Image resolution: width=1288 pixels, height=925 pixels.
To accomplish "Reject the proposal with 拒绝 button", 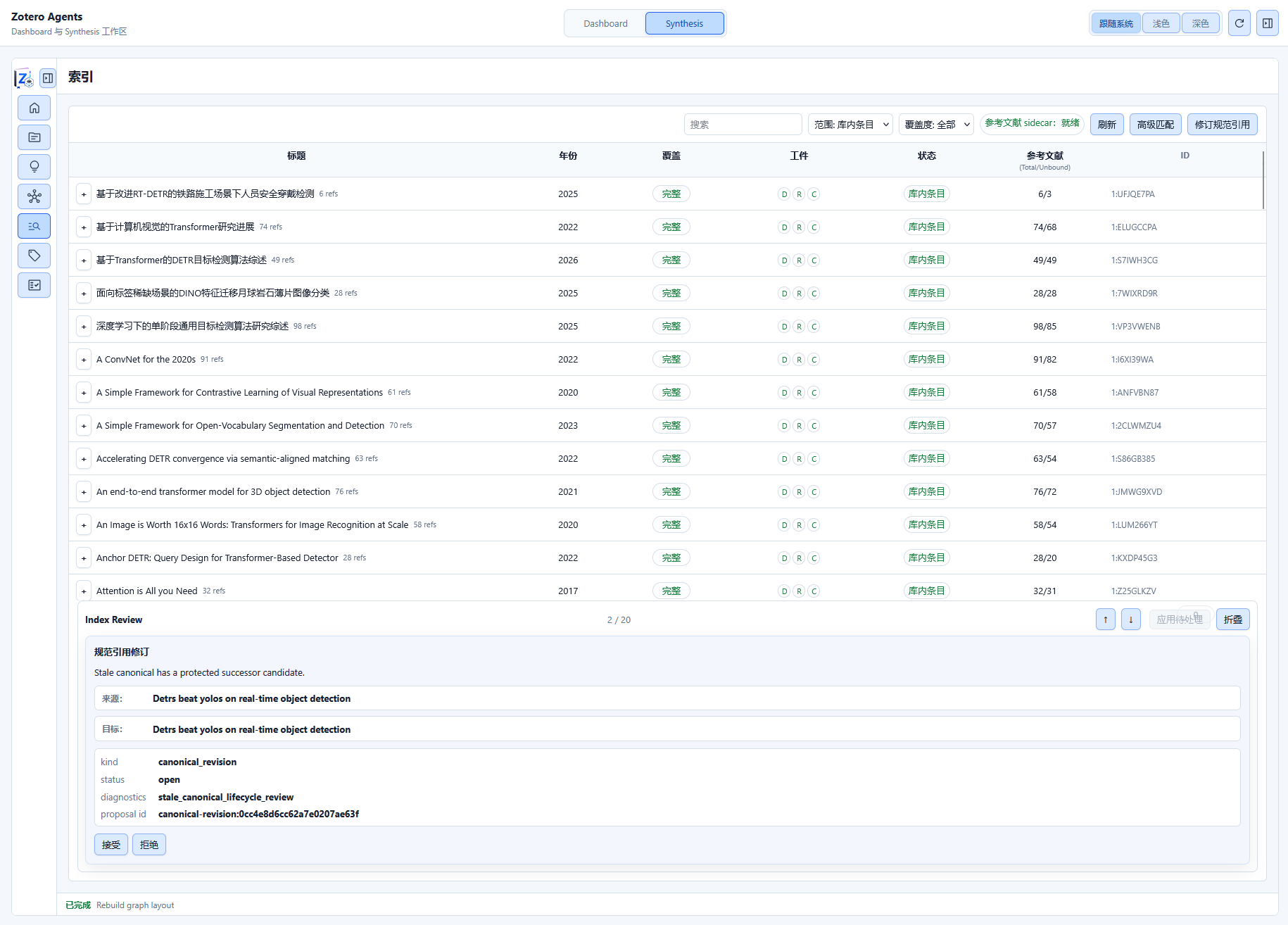I will coord(149,845).
